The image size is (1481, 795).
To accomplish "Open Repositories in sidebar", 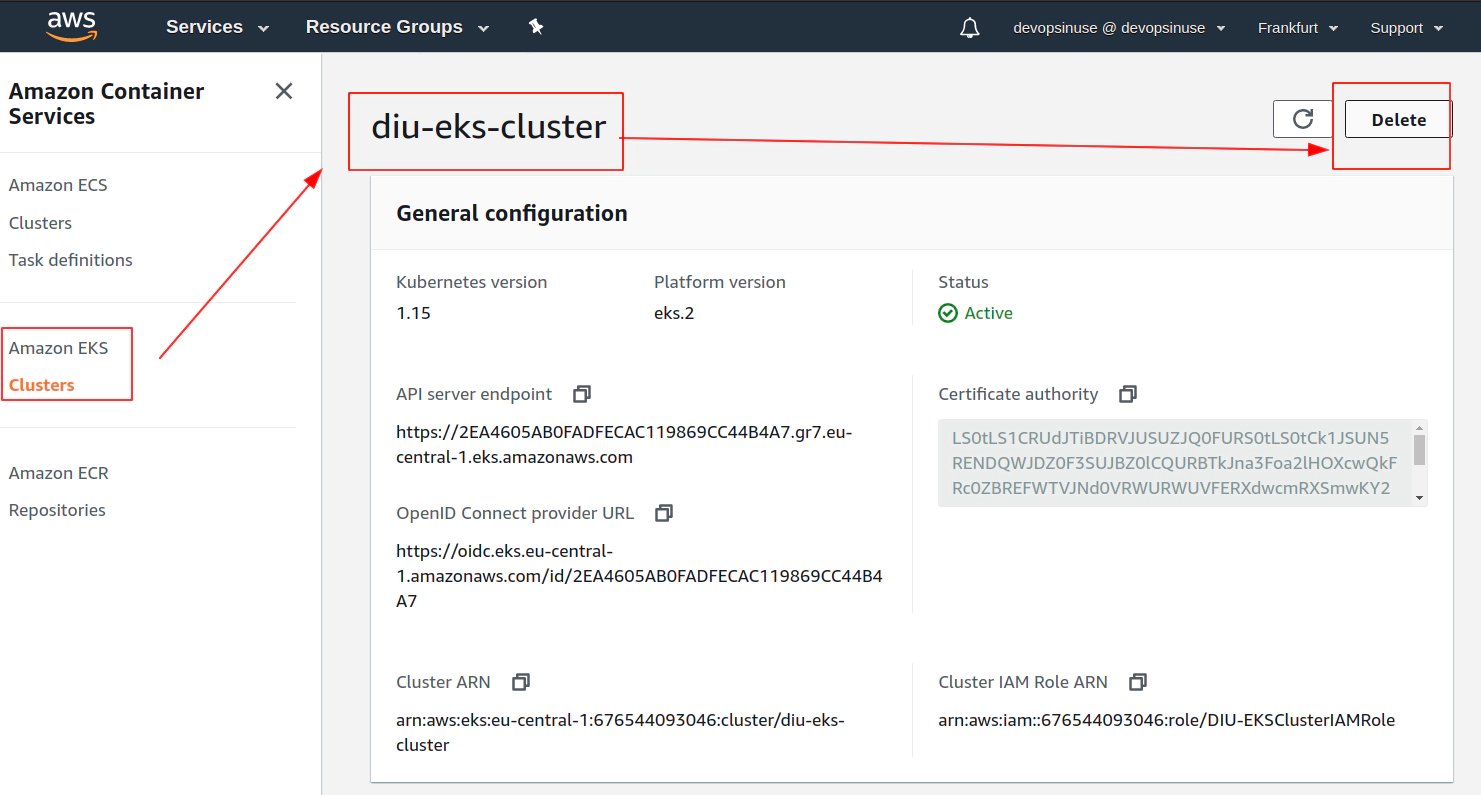I will (x=57, y=510).
